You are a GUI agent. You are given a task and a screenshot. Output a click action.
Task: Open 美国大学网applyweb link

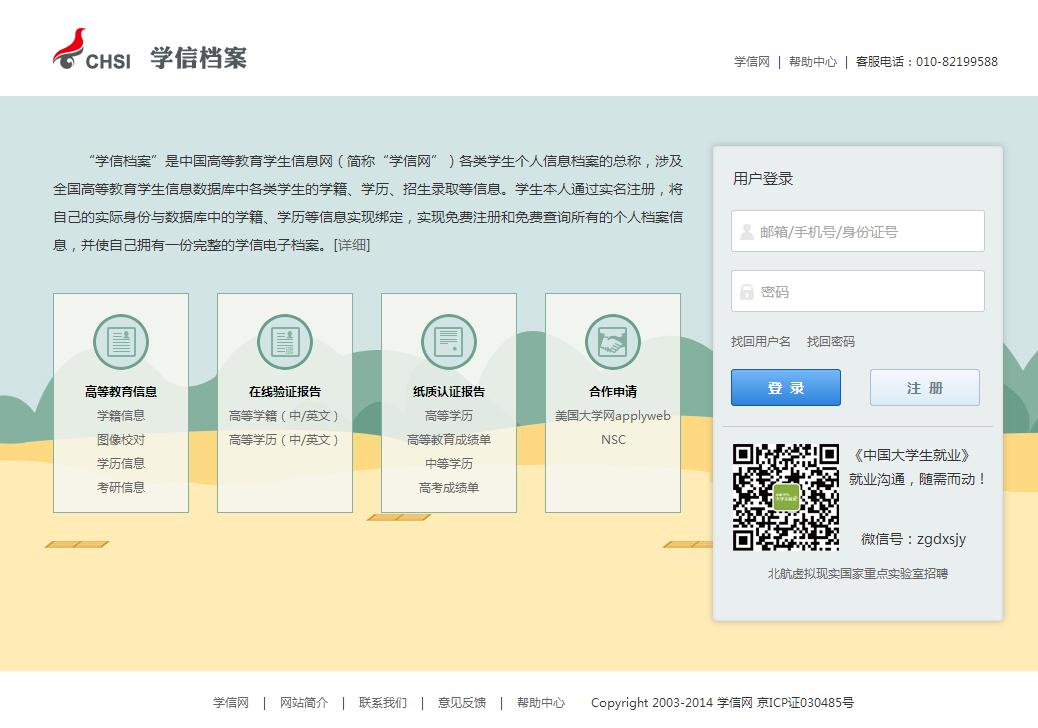[613, 416]
